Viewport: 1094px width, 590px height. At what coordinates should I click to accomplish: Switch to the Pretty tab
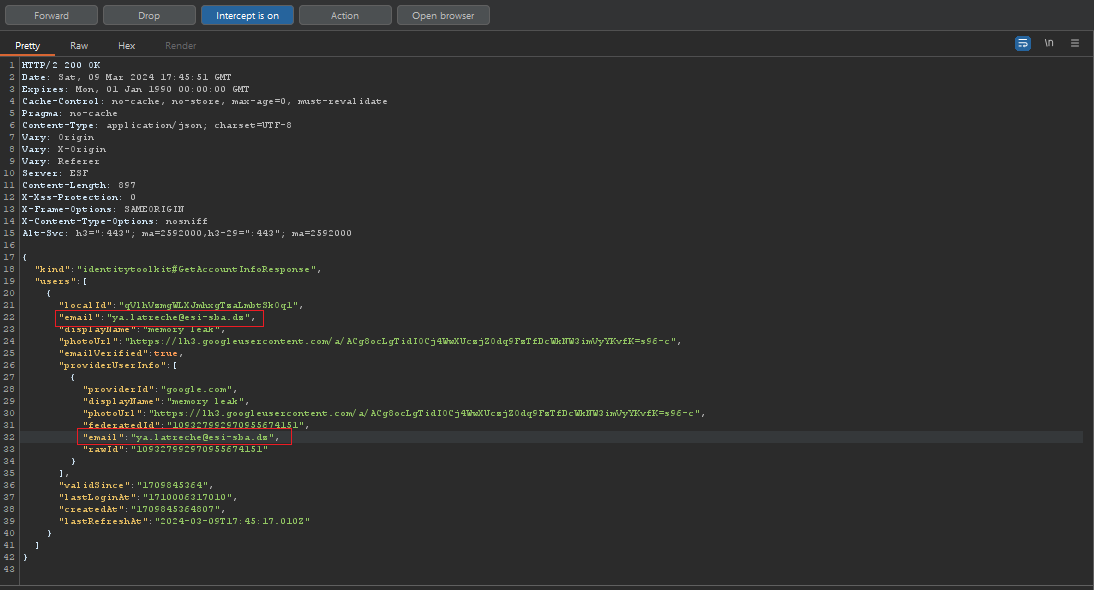(27, 46)
